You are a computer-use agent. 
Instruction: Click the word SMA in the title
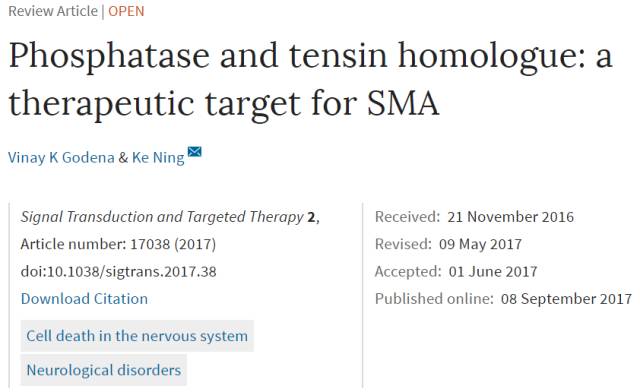tap(403, 103)
